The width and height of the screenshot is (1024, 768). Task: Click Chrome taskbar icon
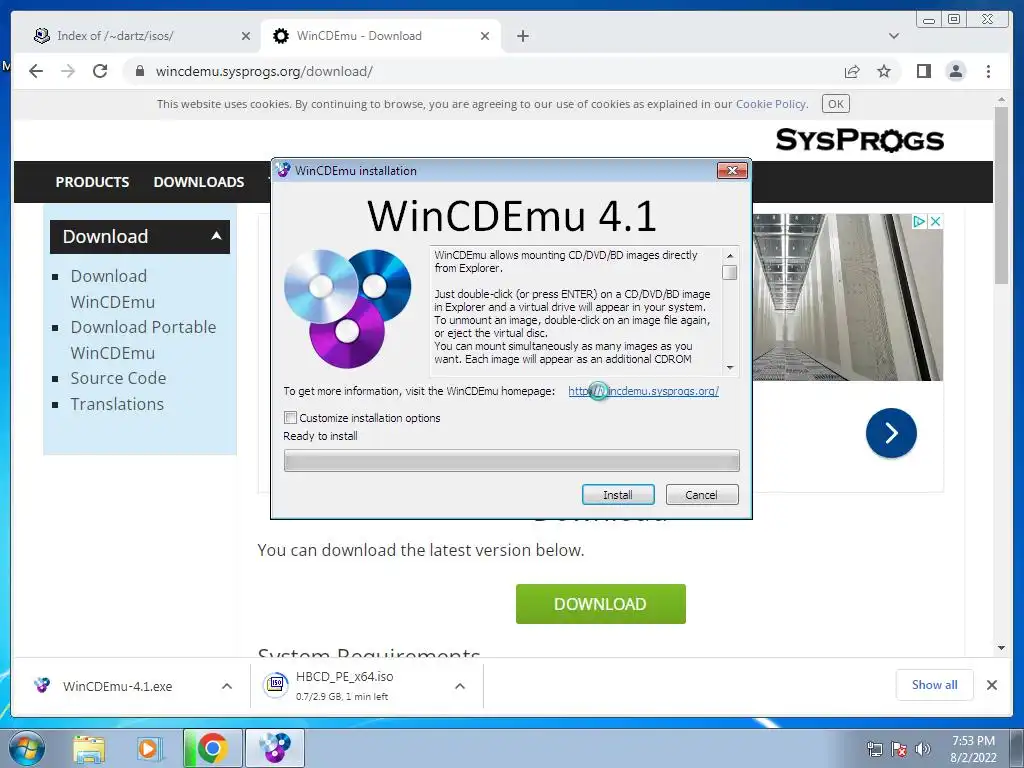pos(212,748)
